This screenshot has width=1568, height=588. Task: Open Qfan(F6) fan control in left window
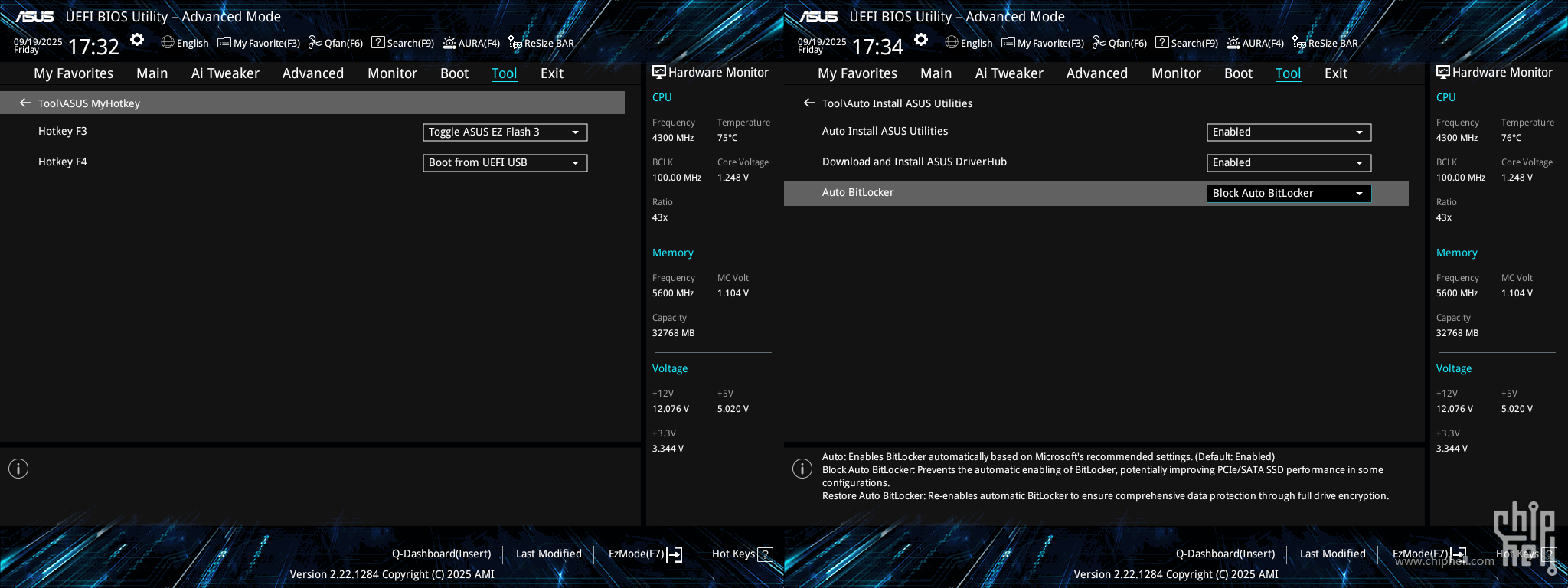(335, 43)
